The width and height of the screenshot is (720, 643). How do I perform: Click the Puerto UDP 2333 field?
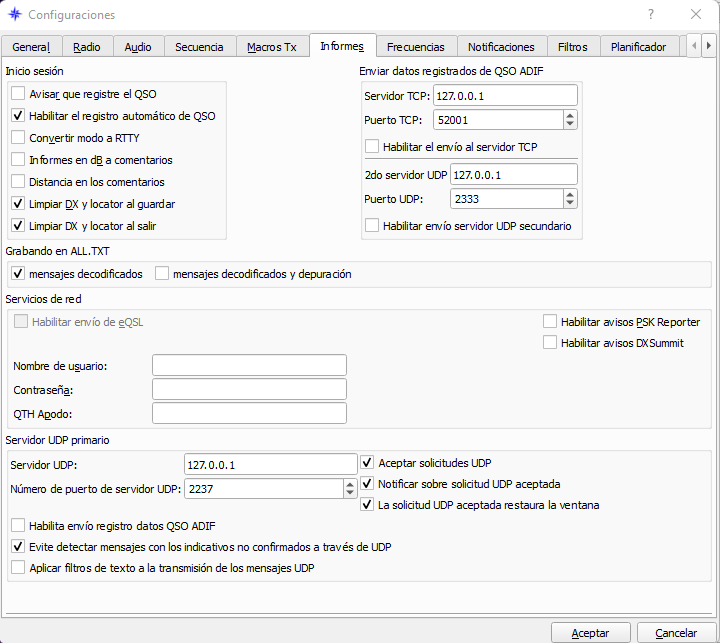[x=506, y=199]
